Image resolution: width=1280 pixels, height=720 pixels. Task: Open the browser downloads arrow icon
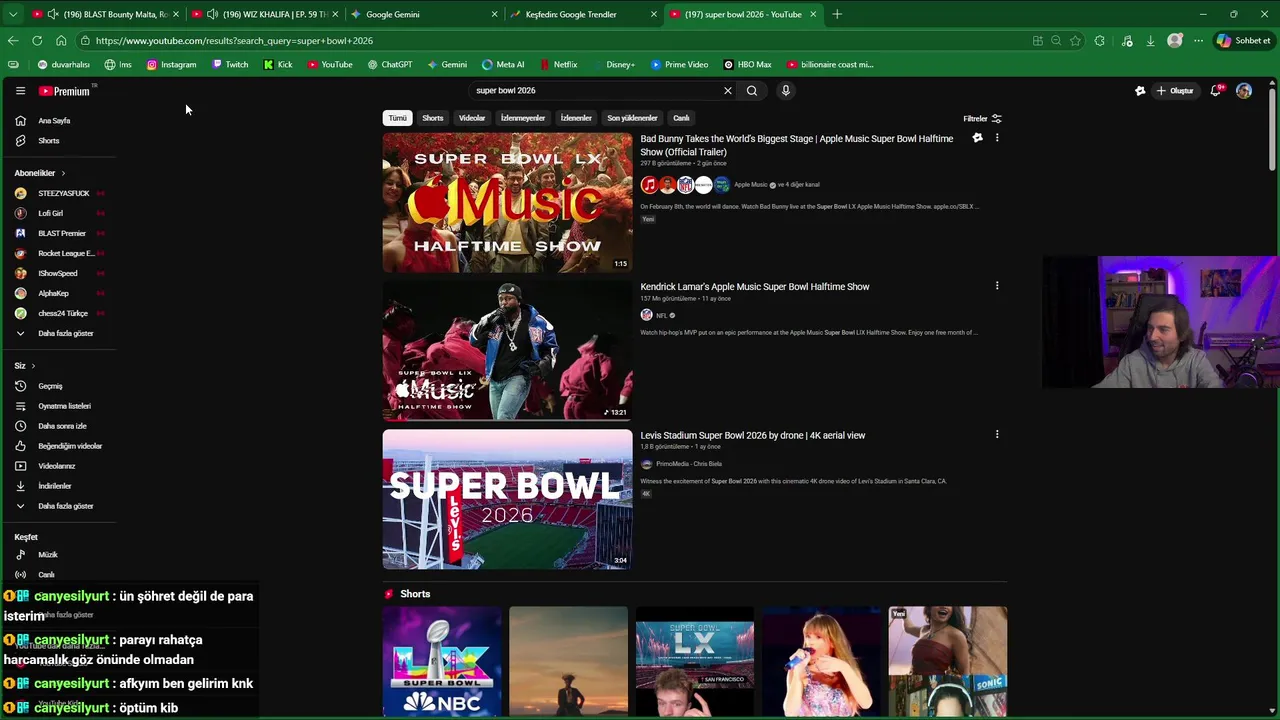click(1150, 41)
